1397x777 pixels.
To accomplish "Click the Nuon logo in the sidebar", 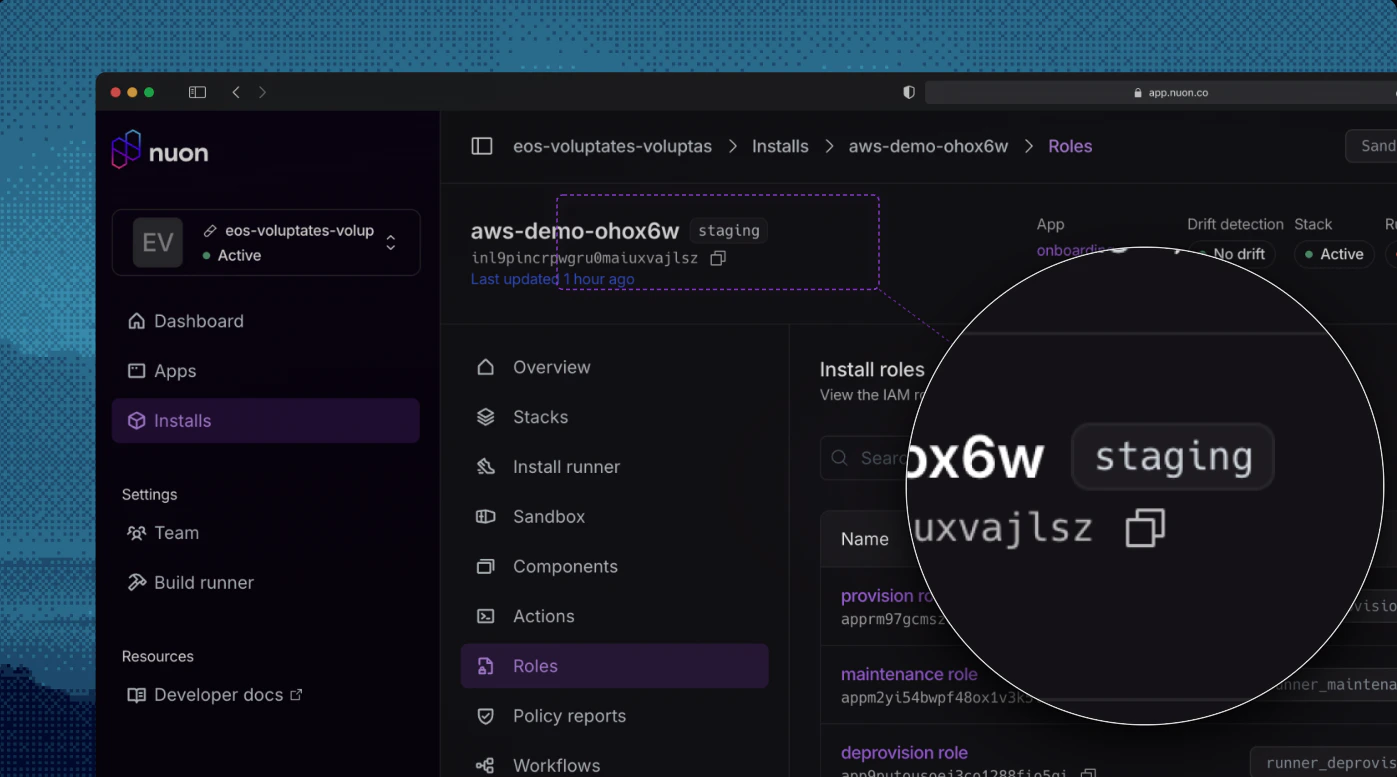I will 160,151.
